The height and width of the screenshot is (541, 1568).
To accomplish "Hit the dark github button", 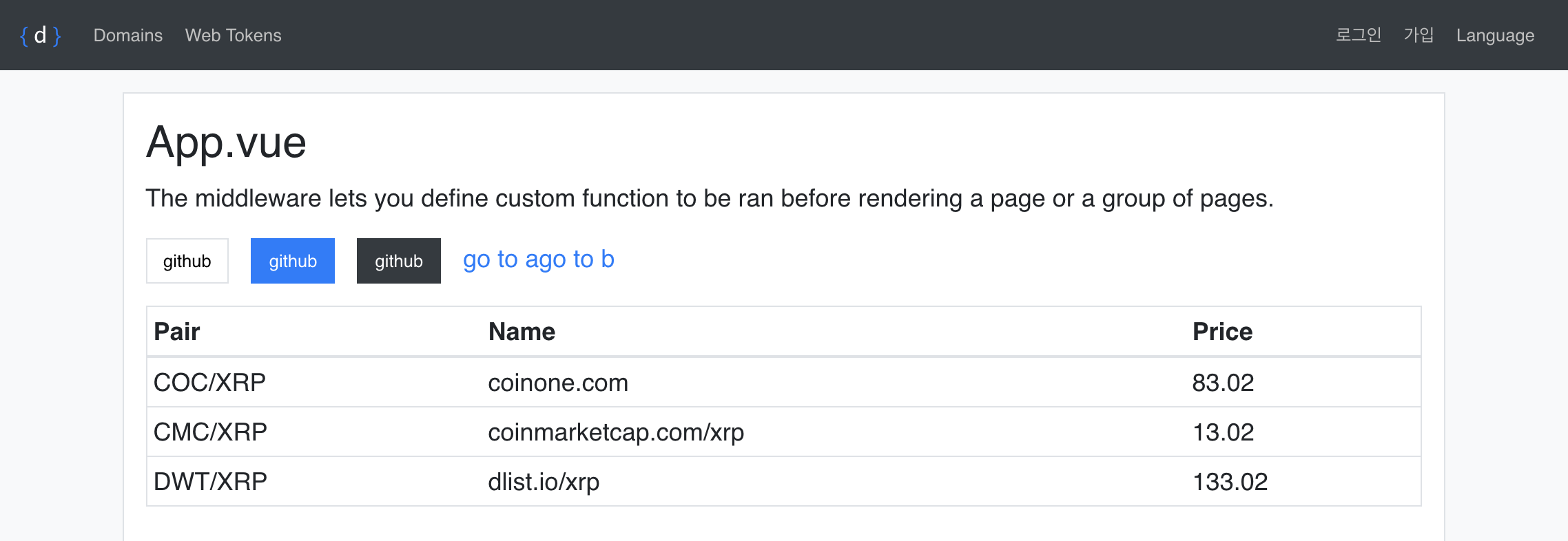I will point(398,261).
